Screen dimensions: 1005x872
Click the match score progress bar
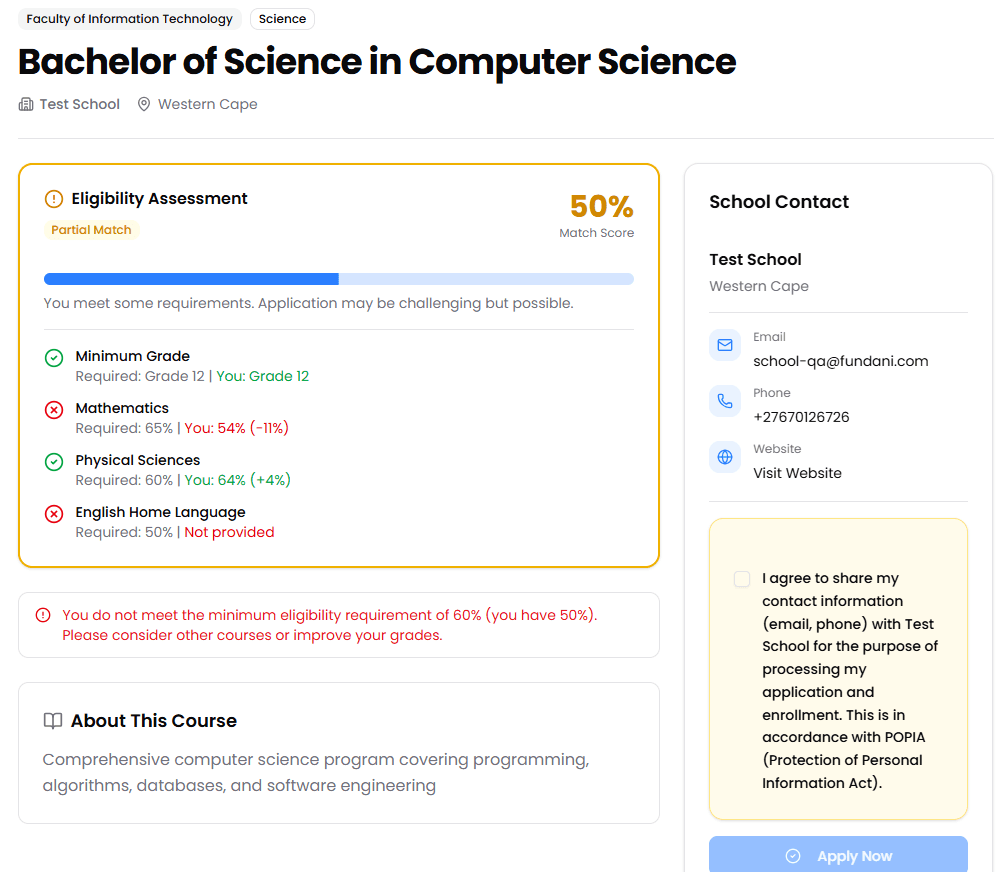(339, 279)
